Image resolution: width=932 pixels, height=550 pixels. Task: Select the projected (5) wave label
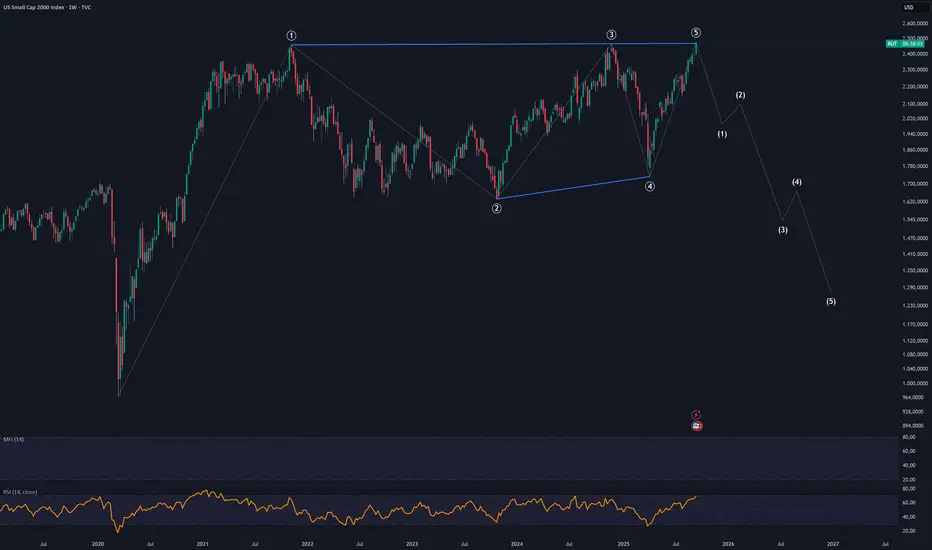pyautogui.click(x=831, y=301)
